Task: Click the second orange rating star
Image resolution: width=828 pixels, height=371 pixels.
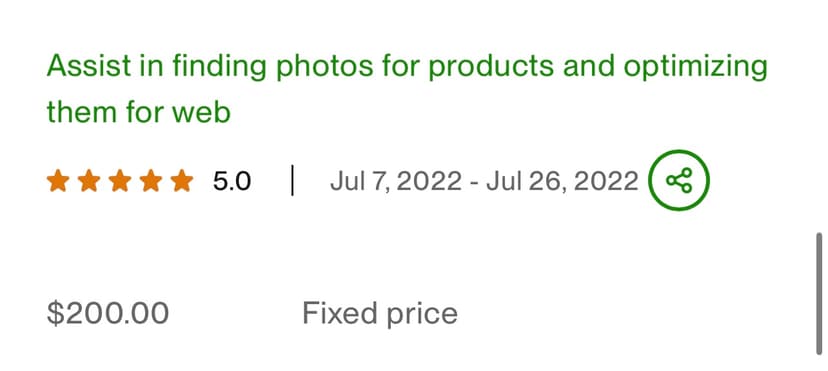Action: (89, 181)
